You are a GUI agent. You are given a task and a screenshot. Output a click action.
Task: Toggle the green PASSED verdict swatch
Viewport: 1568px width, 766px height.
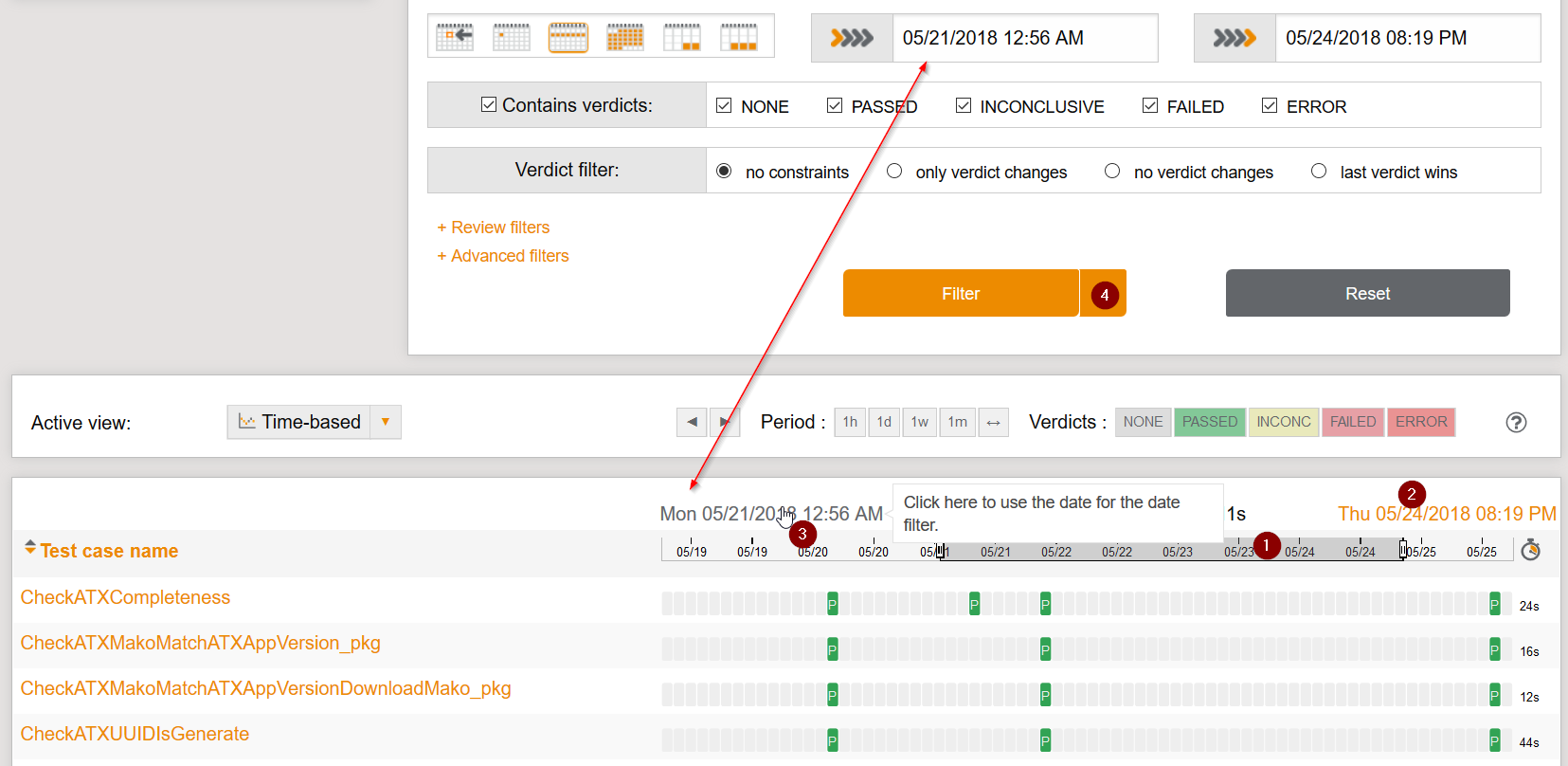click(1209, 423)
